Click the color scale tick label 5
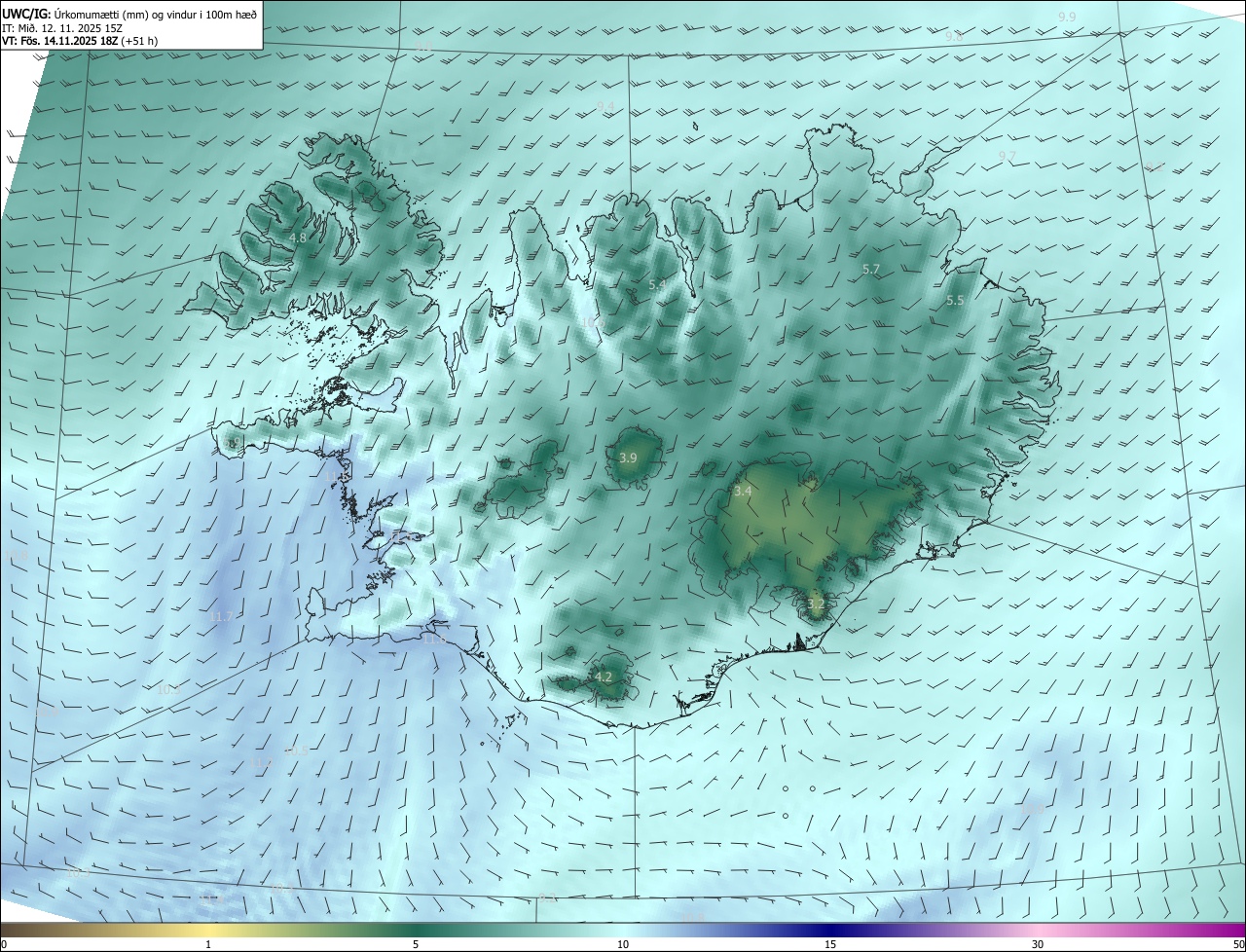This screenshot has width=1246, height=952. point(416,944)
